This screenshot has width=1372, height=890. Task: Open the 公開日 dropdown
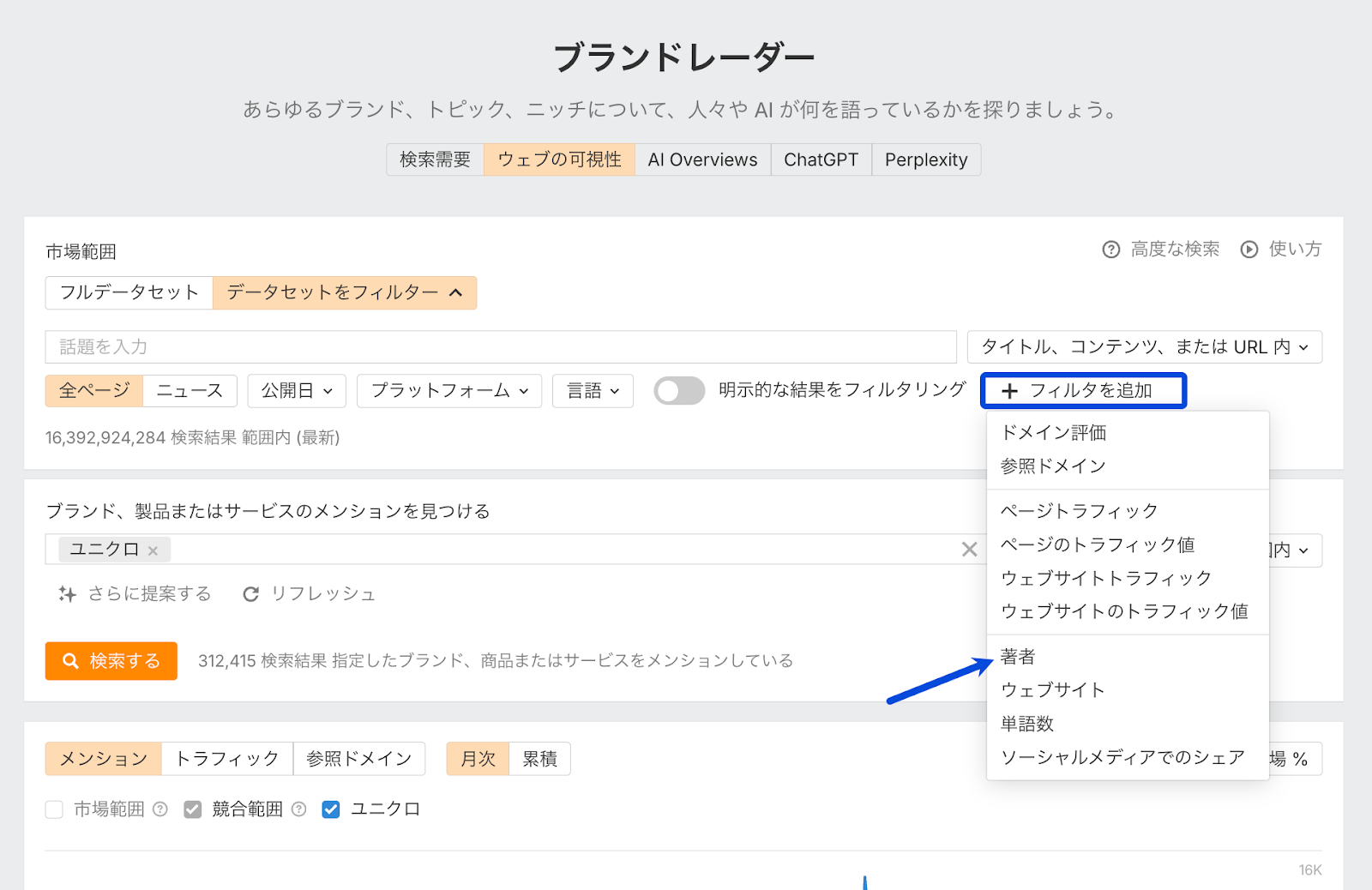point(297,391)
